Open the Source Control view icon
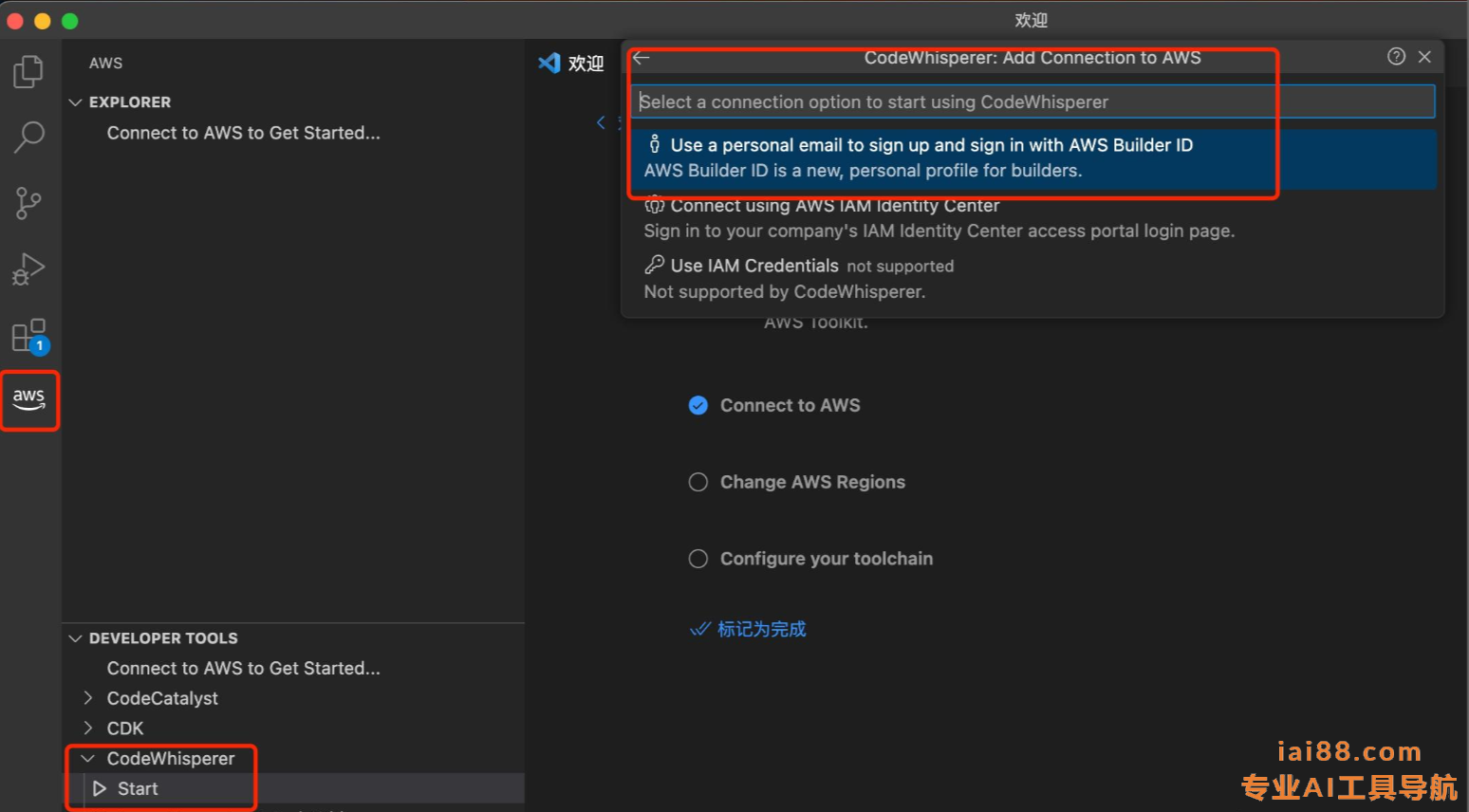 pyautogui.click(x=28, y=203)
